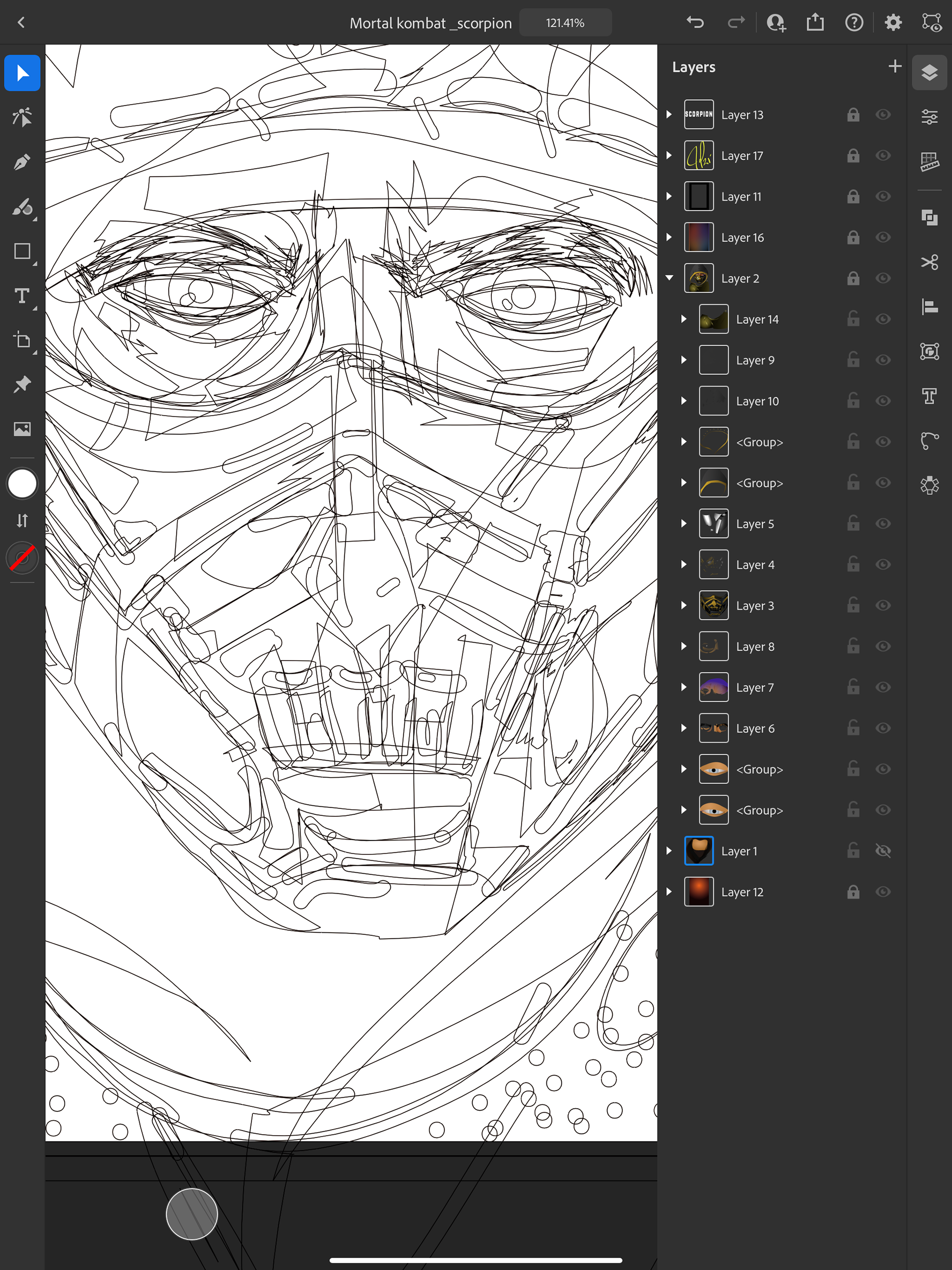Open the Properties panel icon
The width and height of the screenshot is (952, 1270).
point(929,117)
